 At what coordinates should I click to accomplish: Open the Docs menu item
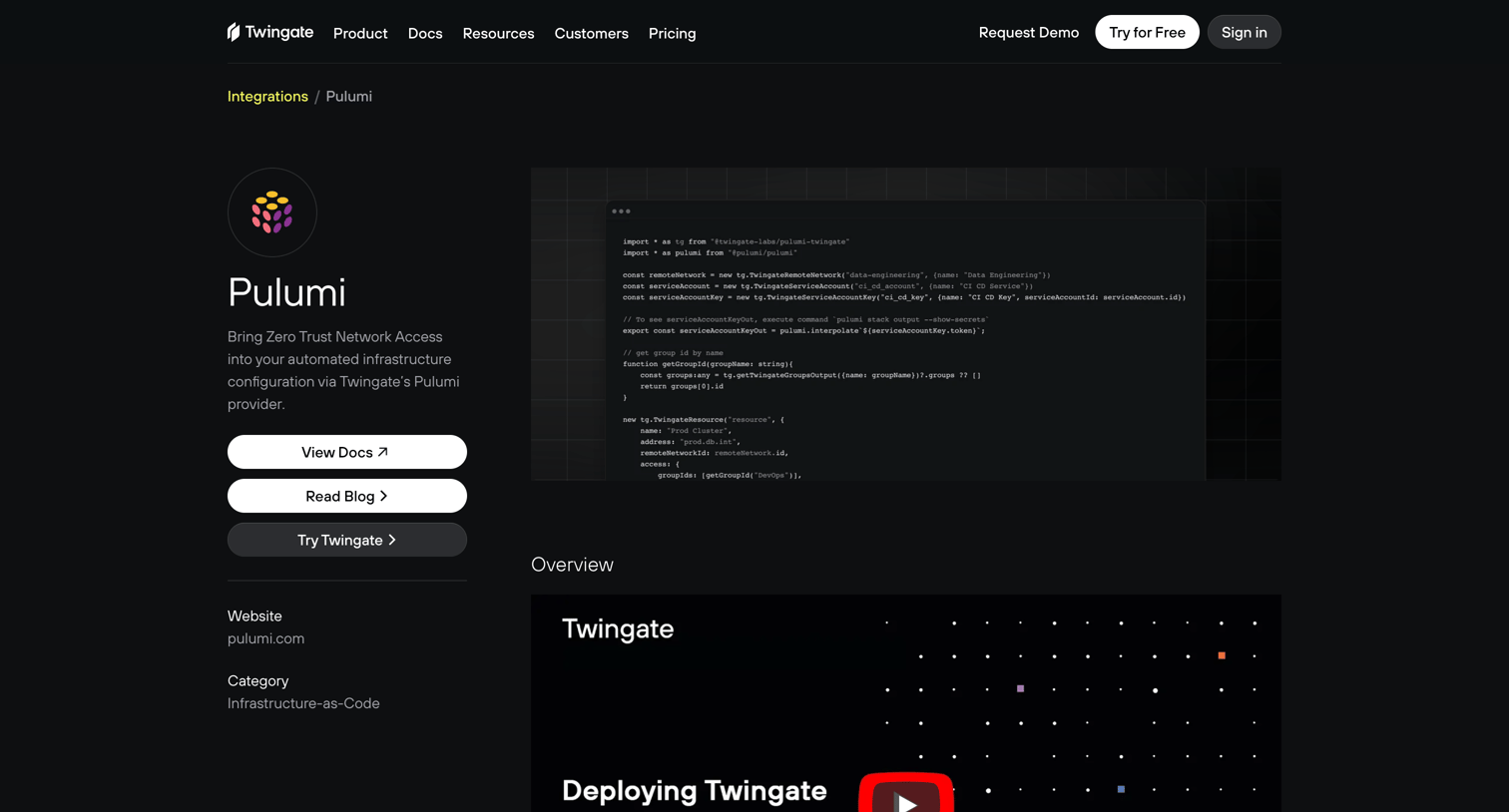coord(425,33)
